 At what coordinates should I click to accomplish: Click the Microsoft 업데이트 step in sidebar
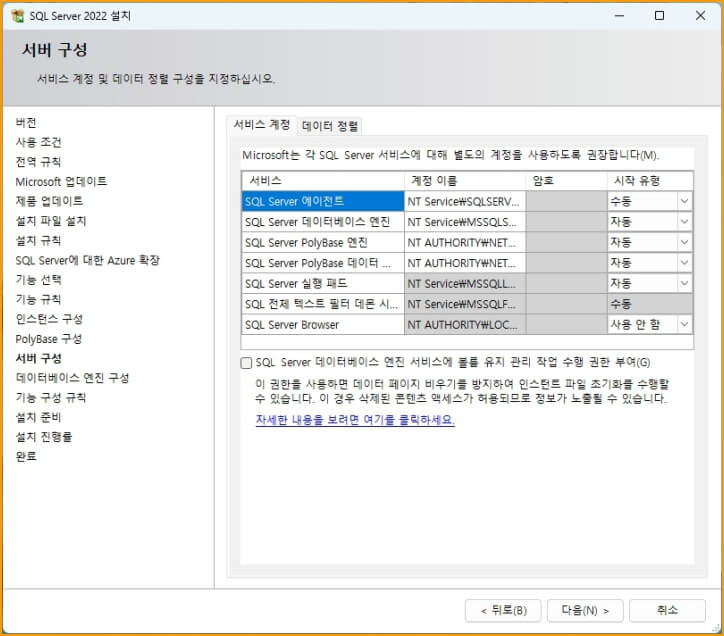click(x=61, y=182)
